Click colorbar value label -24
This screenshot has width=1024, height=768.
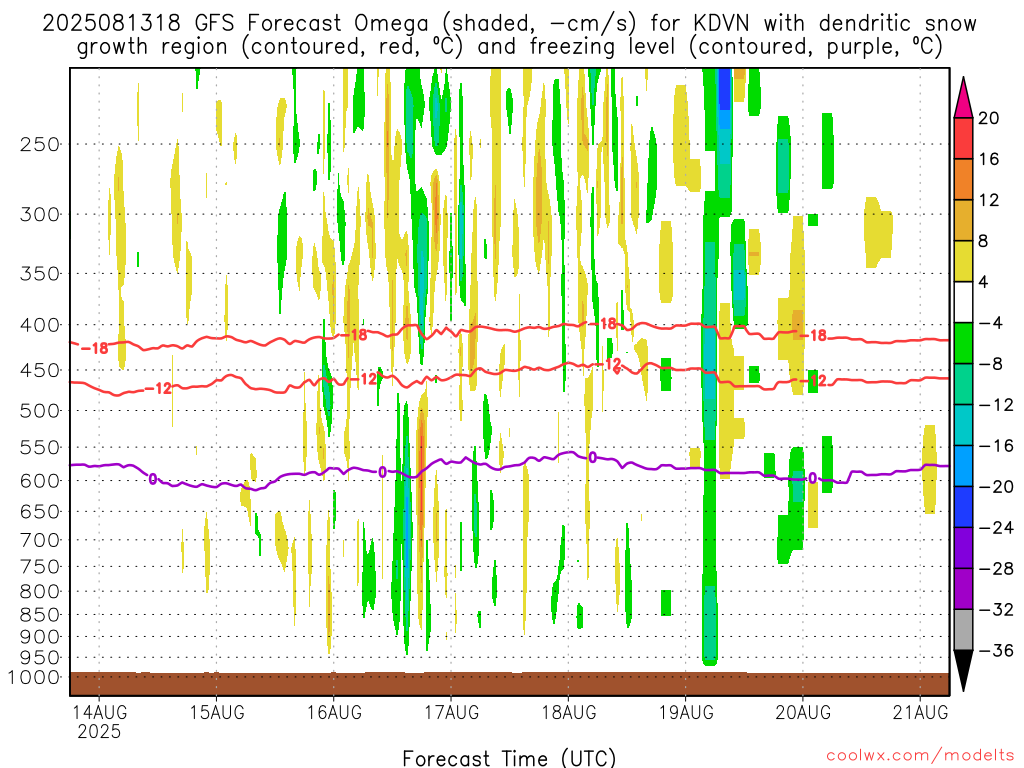pyautogui.click(x=996, y=527)
